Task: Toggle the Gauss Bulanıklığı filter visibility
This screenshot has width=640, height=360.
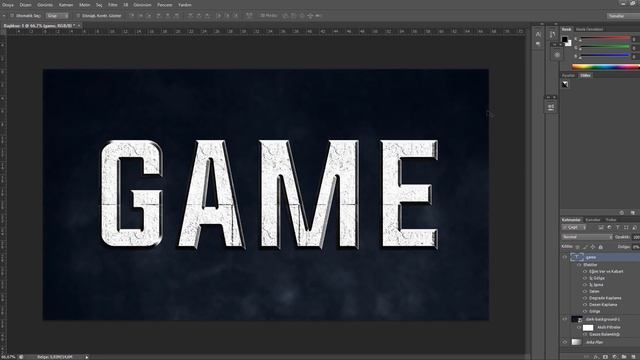Action: pos(585,334)
